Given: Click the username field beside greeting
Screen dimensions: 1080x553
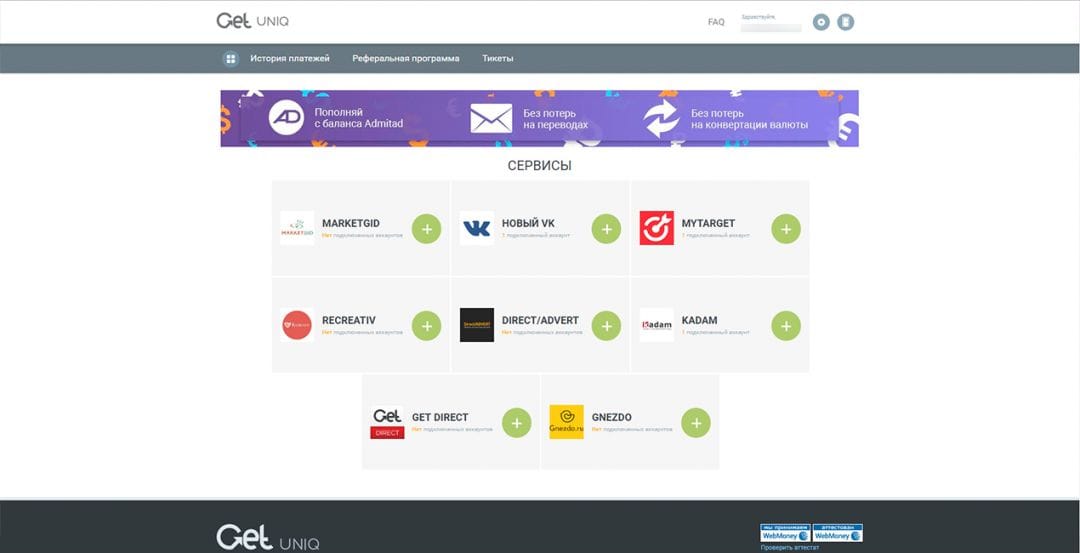Looking at the screenshot, I should [x=771, y=28].
